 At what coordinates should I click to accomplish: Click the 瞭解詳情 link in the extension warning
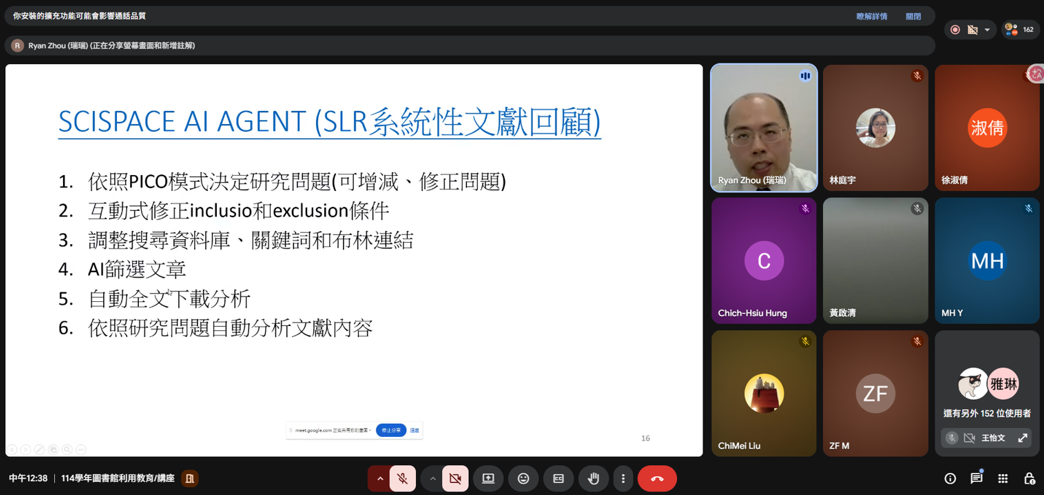pyautogui.click(x=872, y=16)
